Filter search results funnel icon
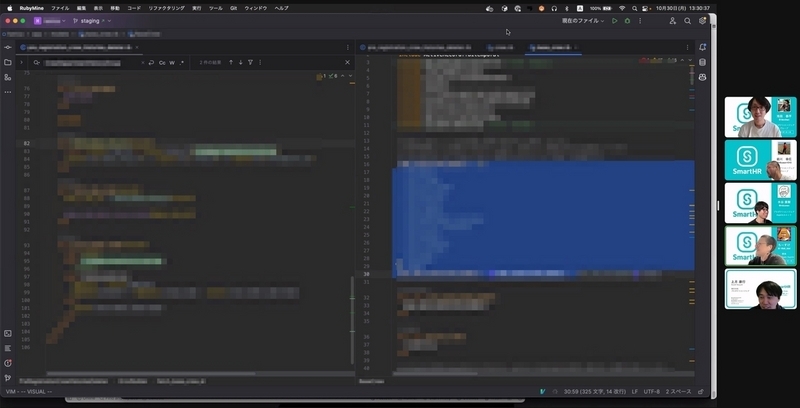The height and width of the screenshot is (408, 800). [x=250, y=62]
